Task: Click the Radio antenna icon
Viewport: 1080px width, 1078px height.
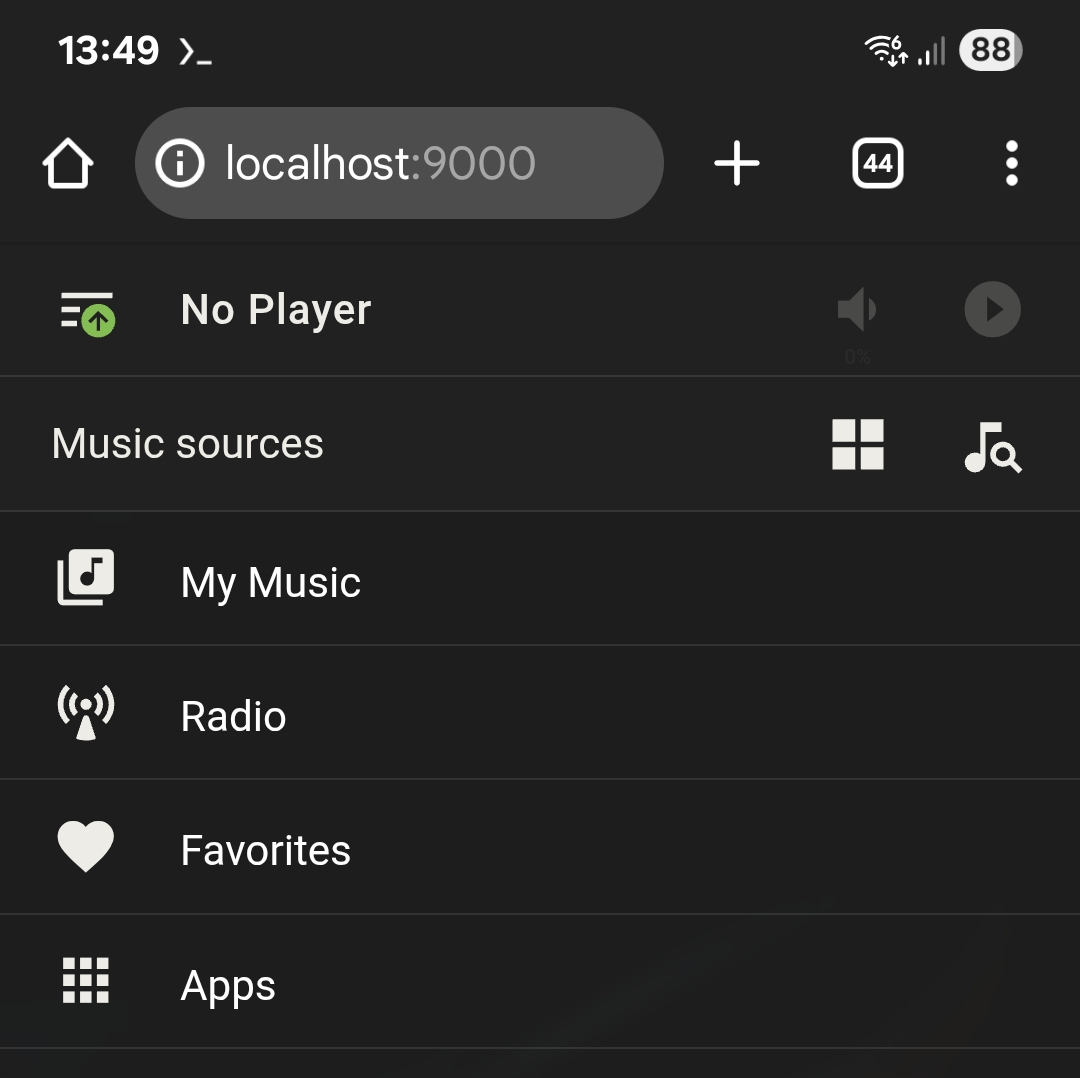Action: tap(86, 713)
